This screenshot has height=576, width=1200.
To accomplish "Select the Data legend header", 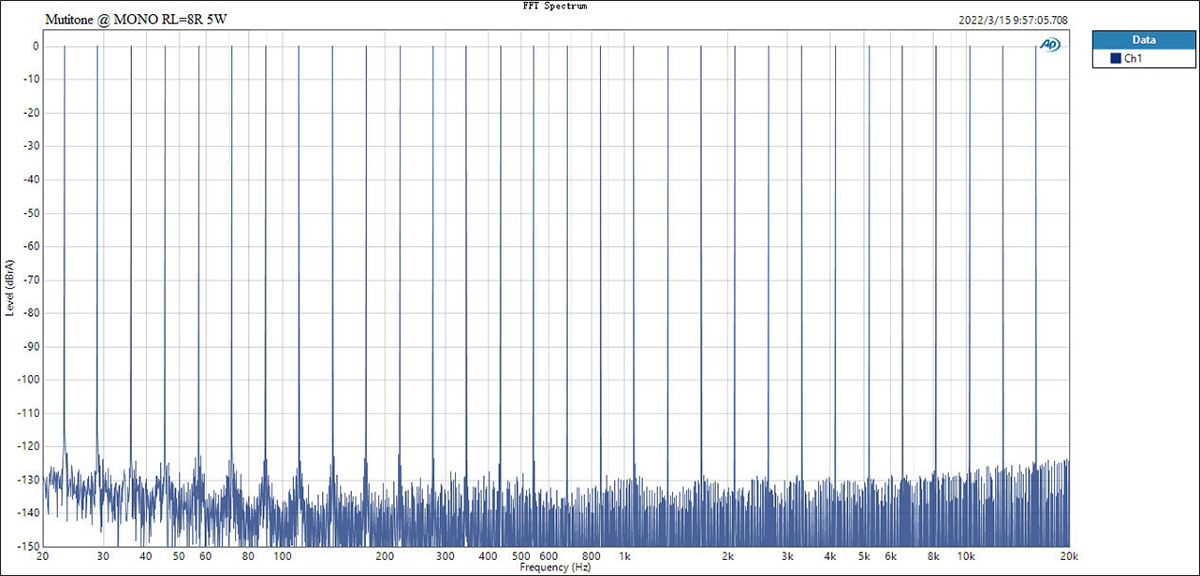I will (1143, 41).
